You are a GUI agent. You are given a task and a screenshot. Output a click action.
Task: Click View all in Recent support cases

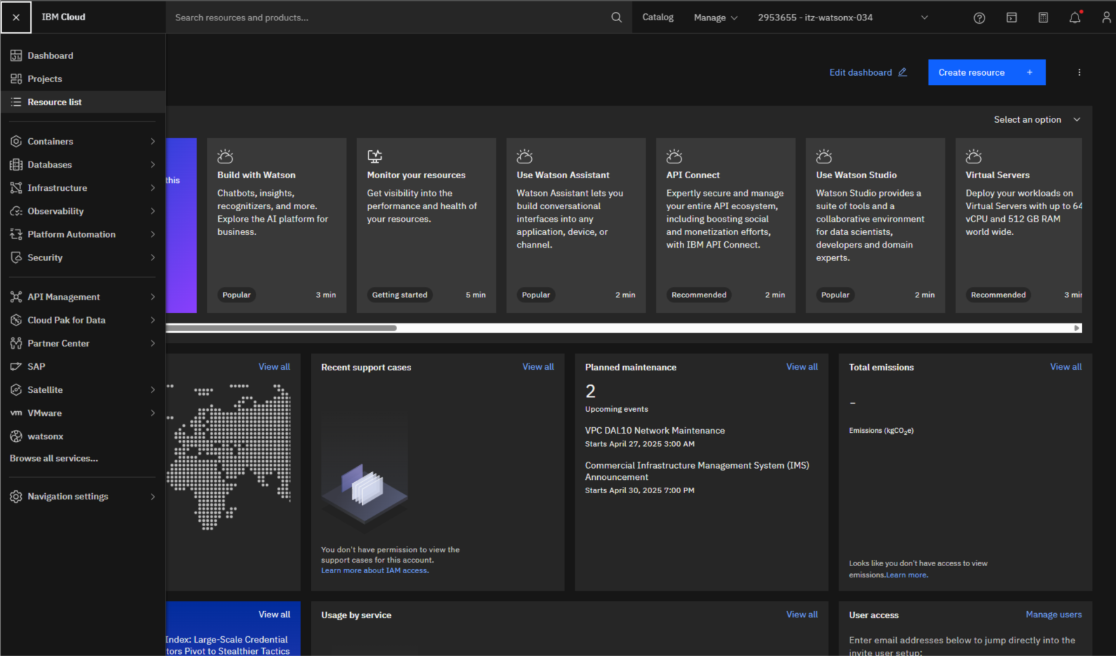tap(537, 367)
